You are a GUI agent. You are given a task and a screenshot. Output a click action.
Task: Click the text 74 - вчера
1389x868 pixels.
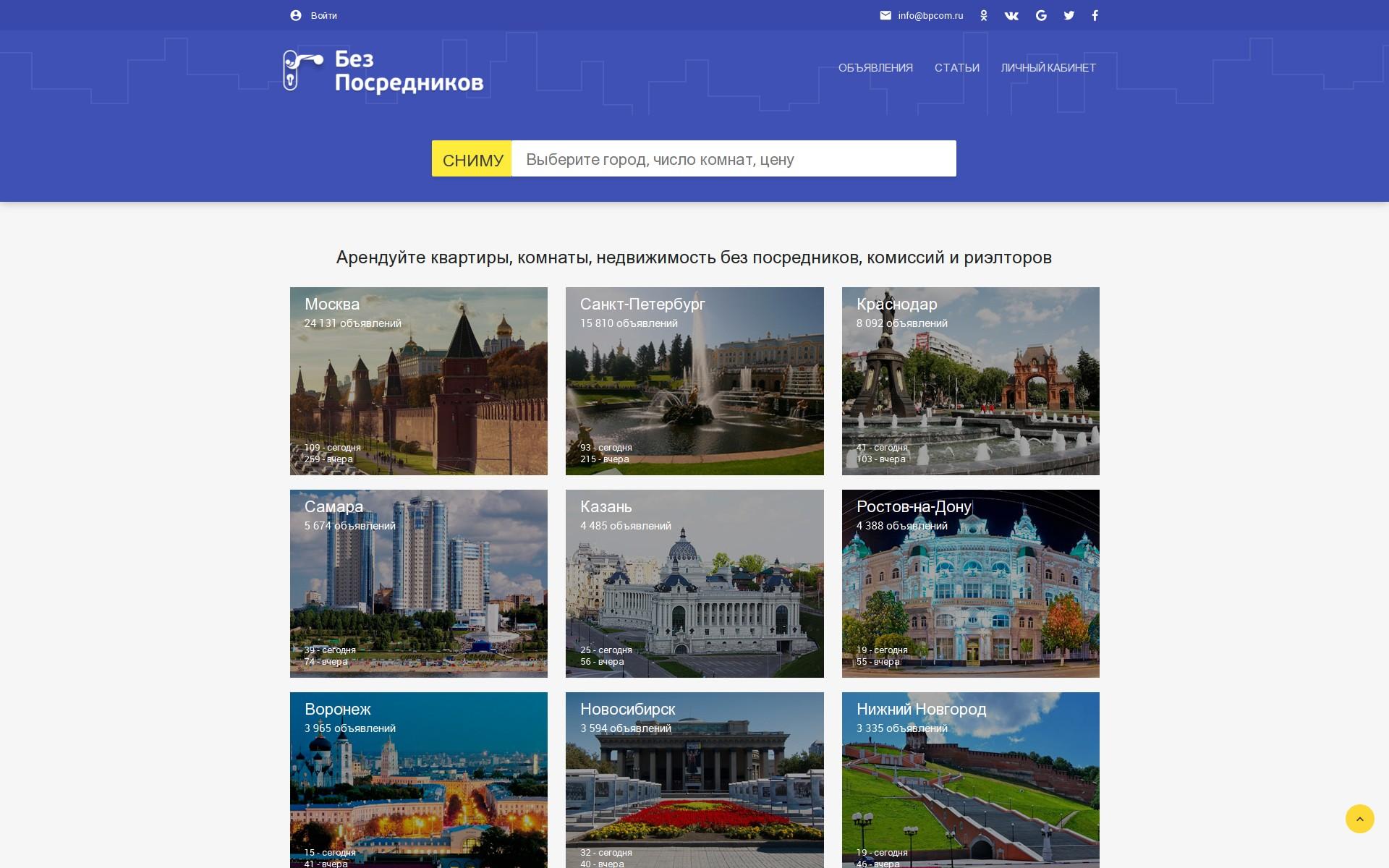(x=326, y=662)
